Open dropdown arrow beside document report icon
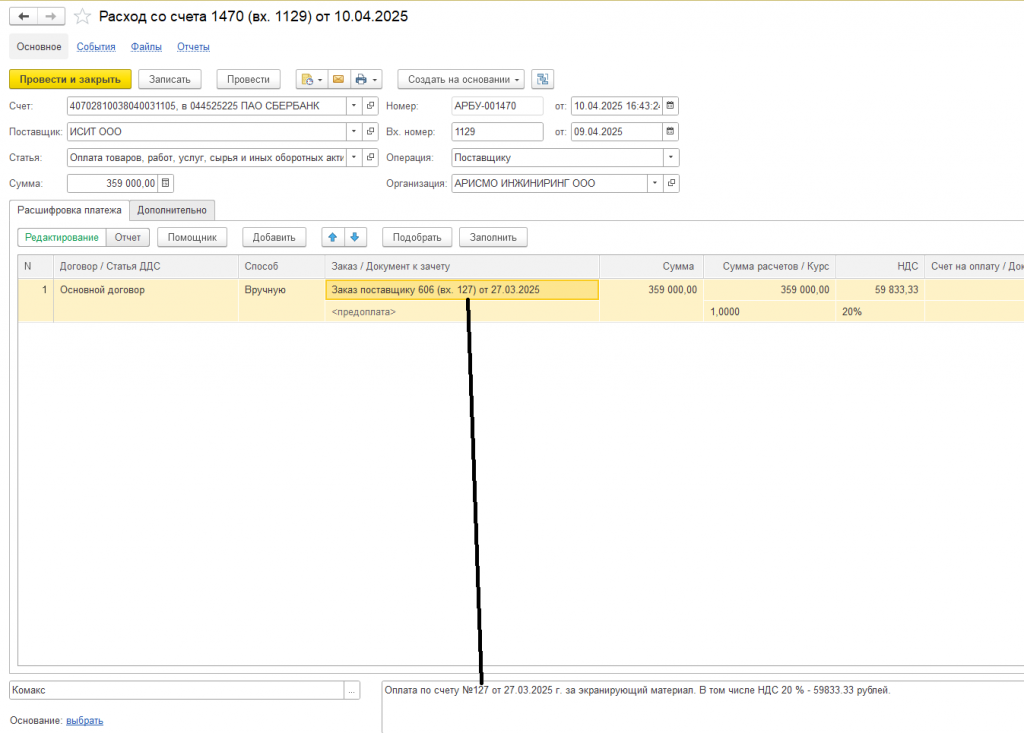The image size is (1024, 733). (320, 80)
